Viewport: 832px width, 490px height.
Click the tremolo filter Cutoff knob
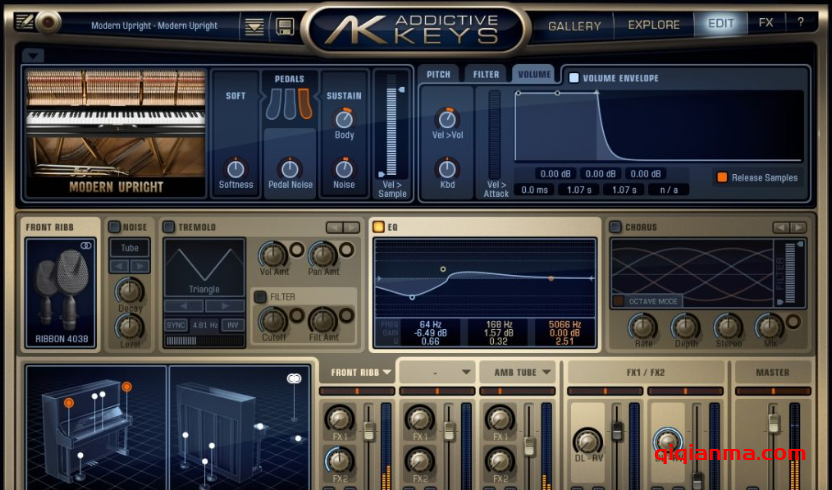point(273,321)
